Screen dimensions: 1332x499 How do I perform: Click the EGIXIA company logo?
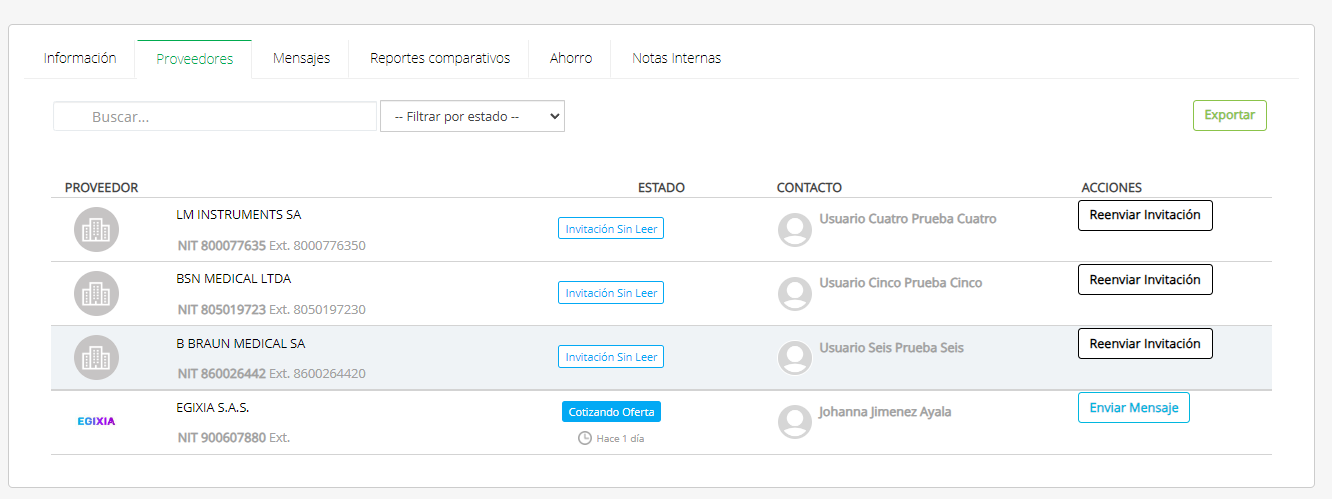pos(96,421)
